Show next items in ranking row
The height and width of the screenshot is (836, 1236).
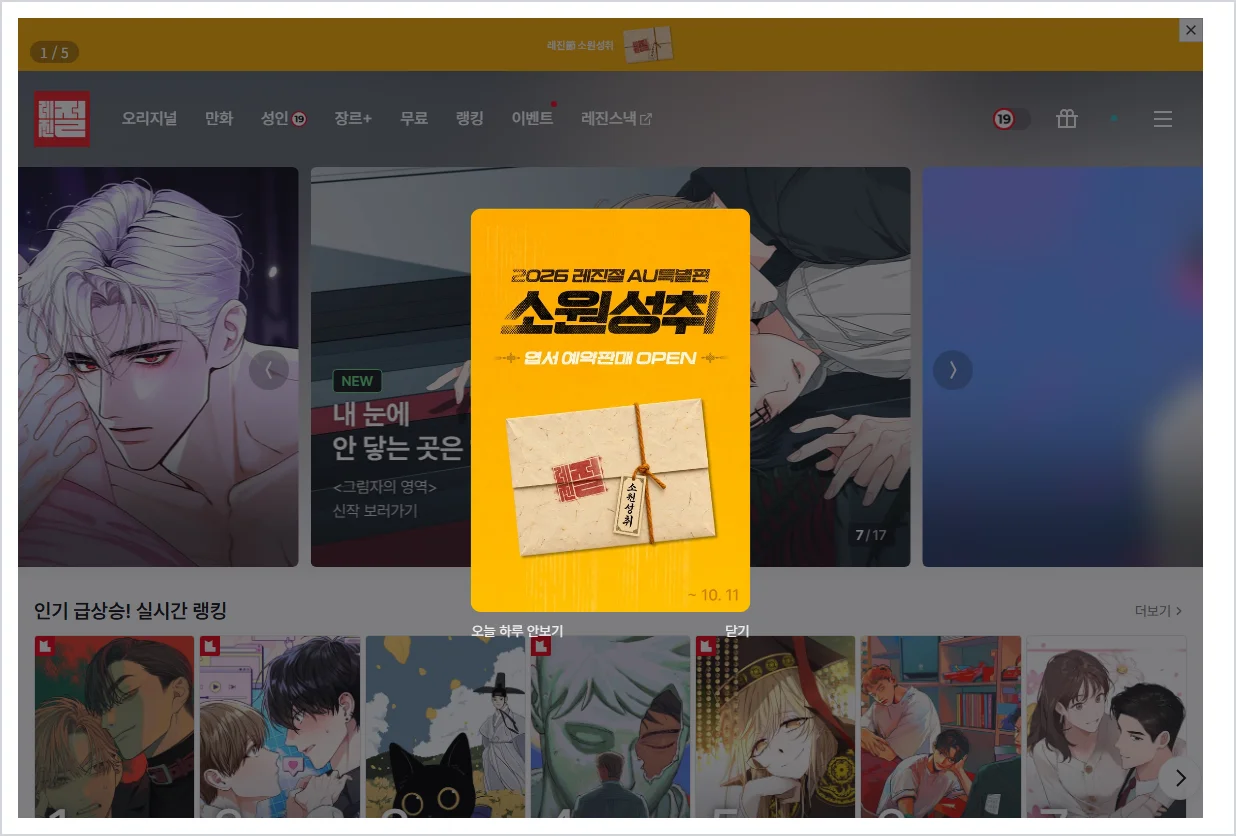pyautogui.click(x=1180, y=777)
